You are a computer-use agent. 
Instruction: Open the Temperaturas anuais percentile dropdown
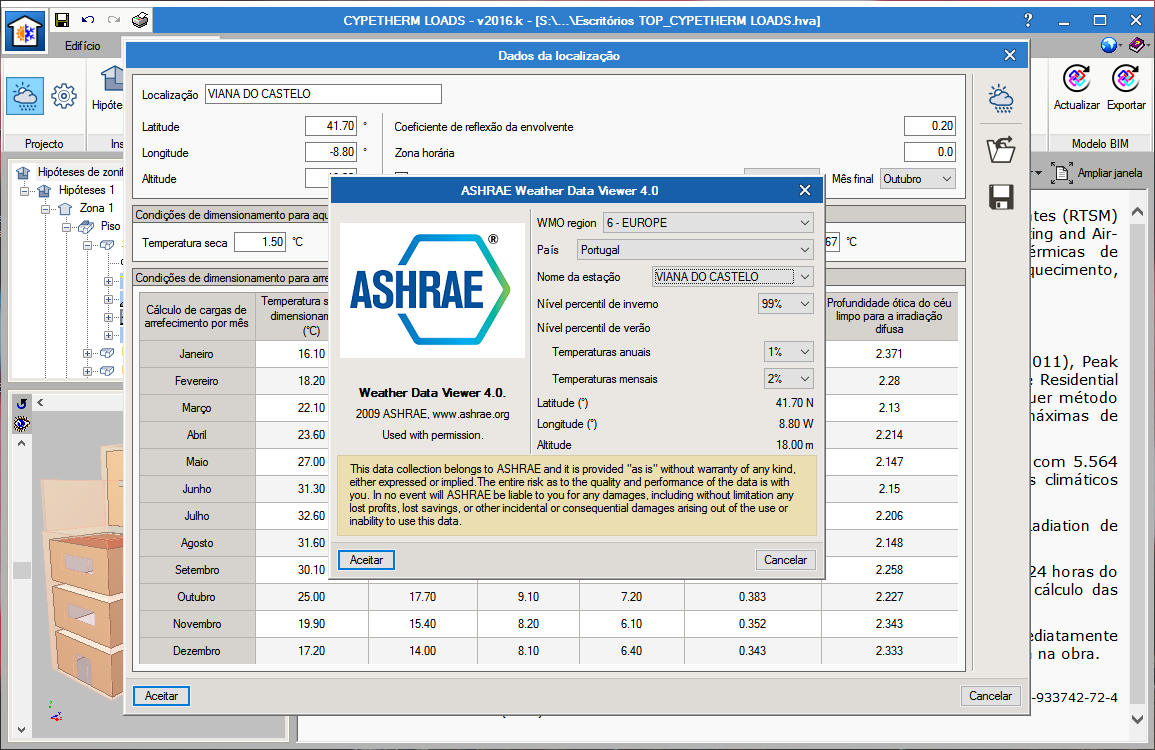789,352
